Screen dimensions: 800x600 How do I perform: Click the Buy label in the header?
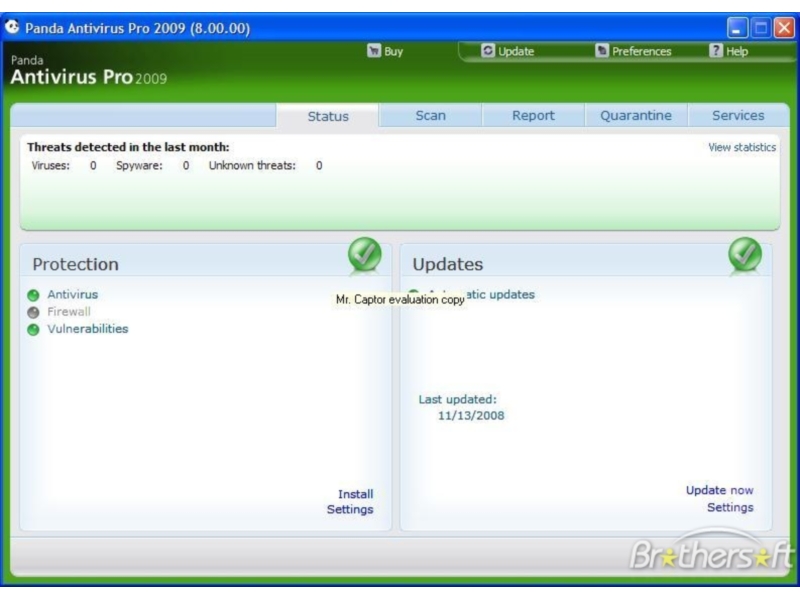coord(393,52)
